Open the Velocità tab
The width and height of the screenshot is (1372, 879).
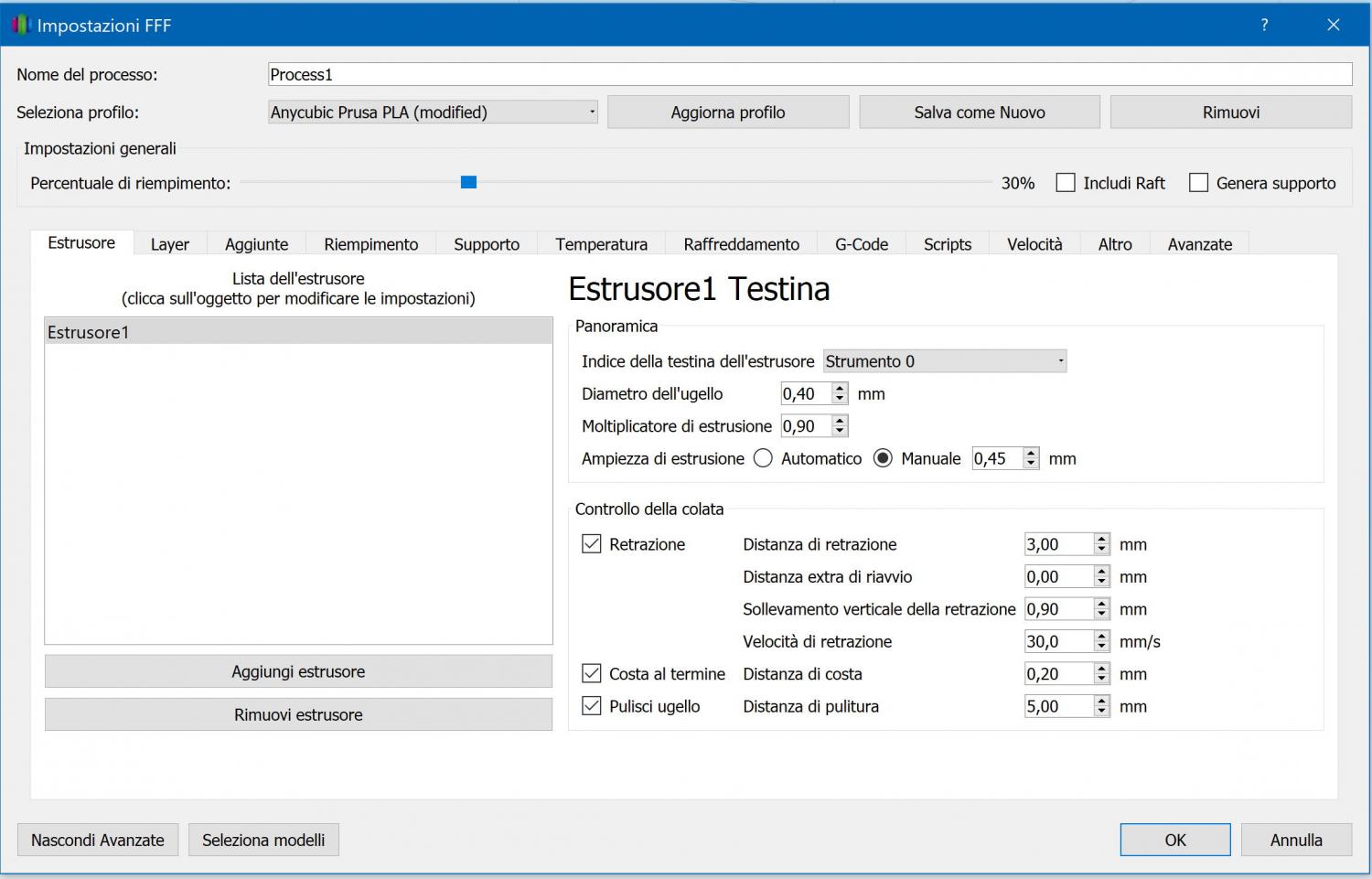pyautogui.click(x=1035, y=244)
